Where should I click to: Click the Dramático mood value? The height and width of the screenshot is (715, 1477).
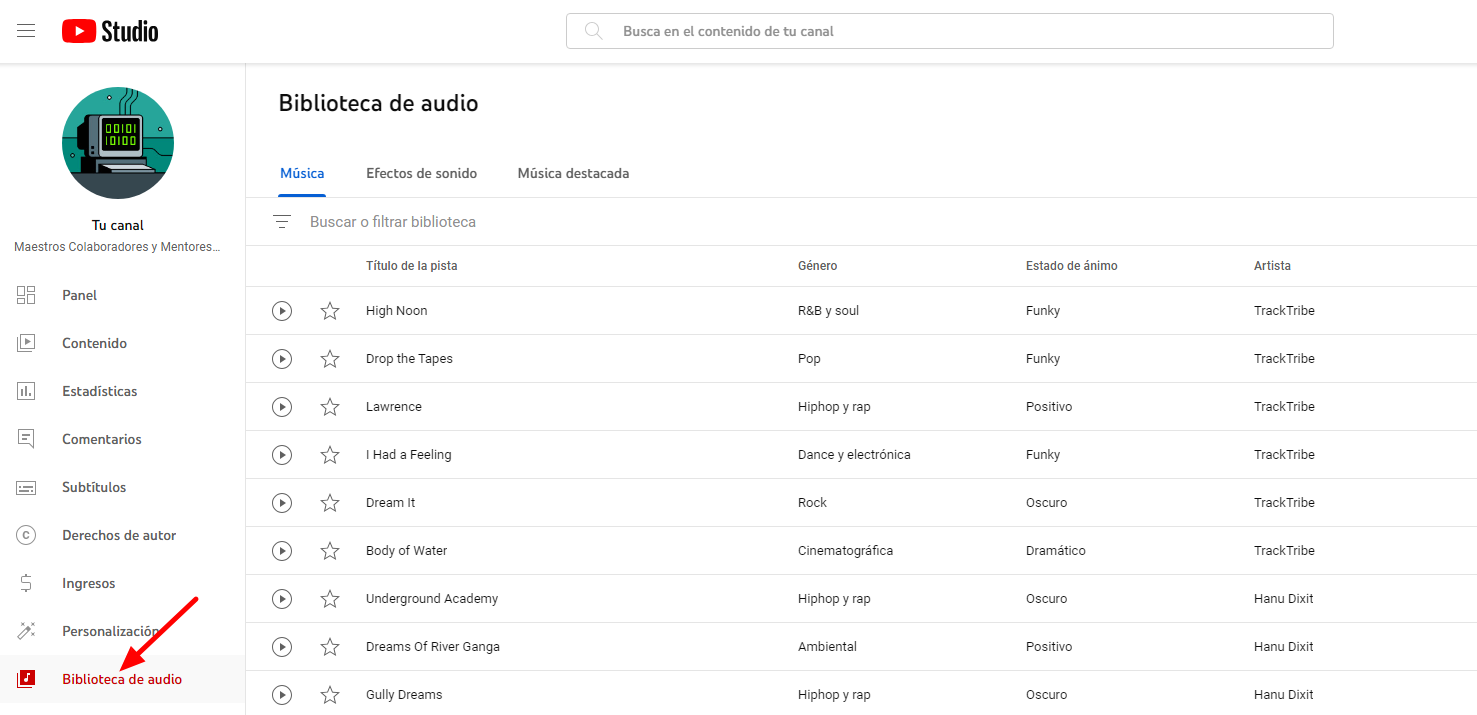1055,551
